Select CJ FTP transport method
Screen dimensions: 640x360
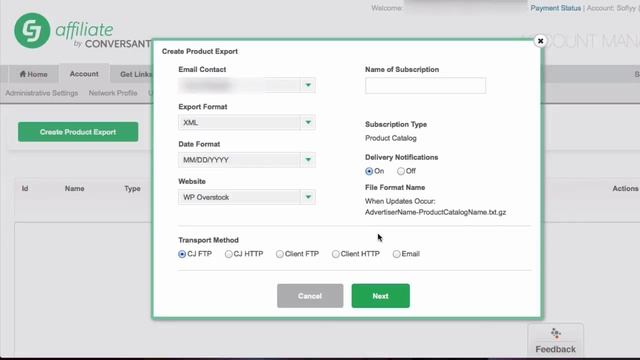click(x=182, y=254)
